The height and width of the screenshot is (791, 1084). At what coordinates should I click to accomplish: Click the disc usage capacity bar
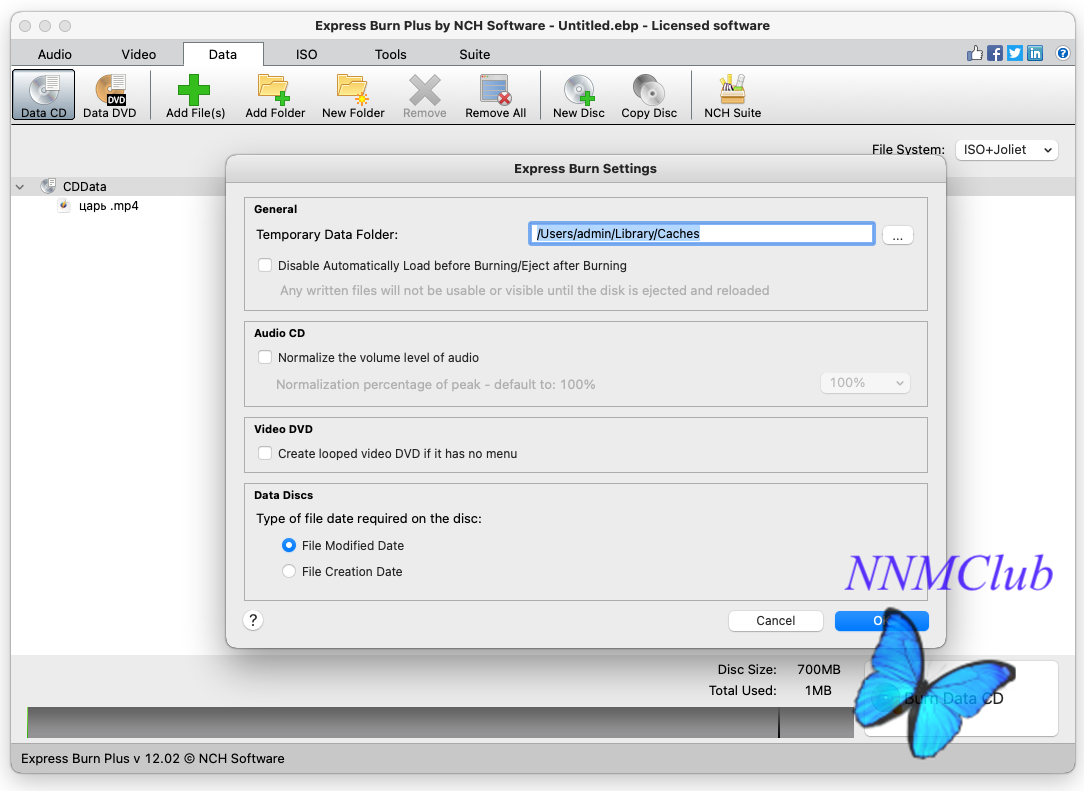click(x=440, y=722)
